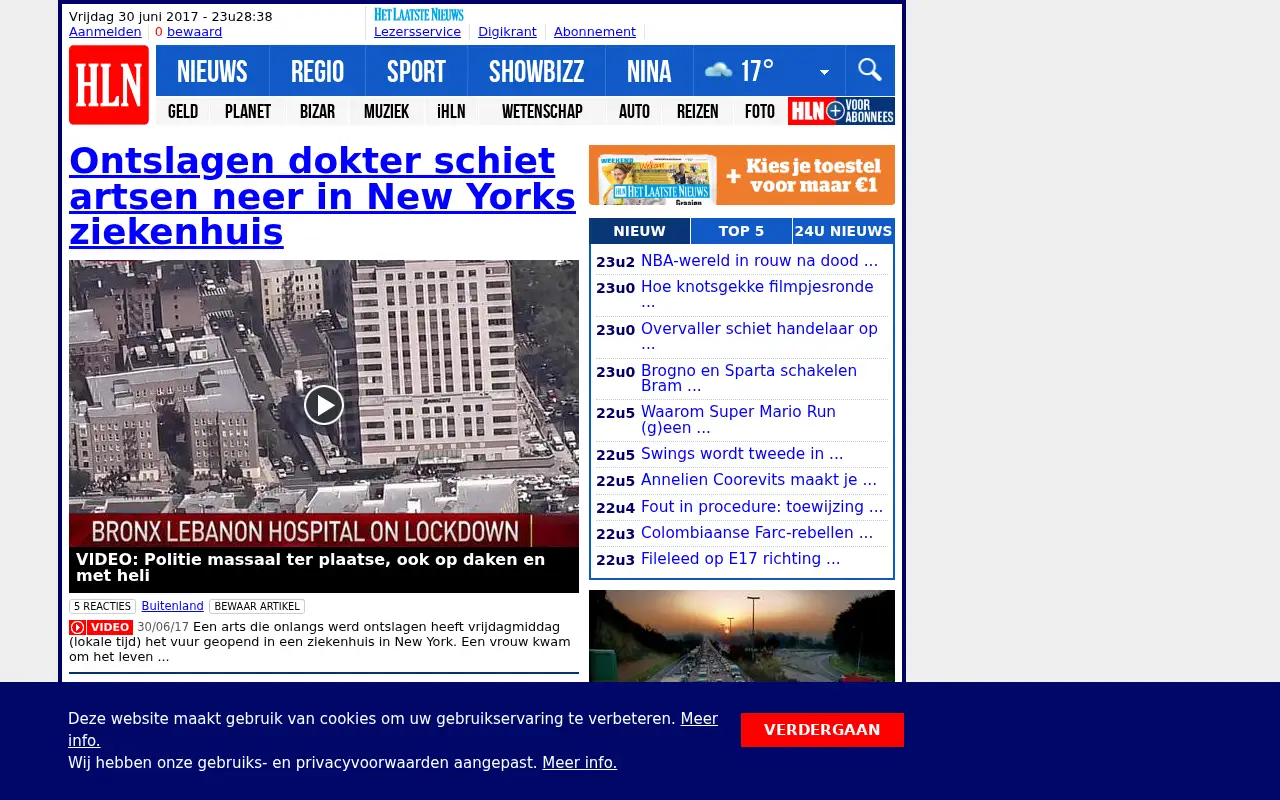Open the bewaard articles link
The image size is (1280, 800).
(x=194, y=32)
